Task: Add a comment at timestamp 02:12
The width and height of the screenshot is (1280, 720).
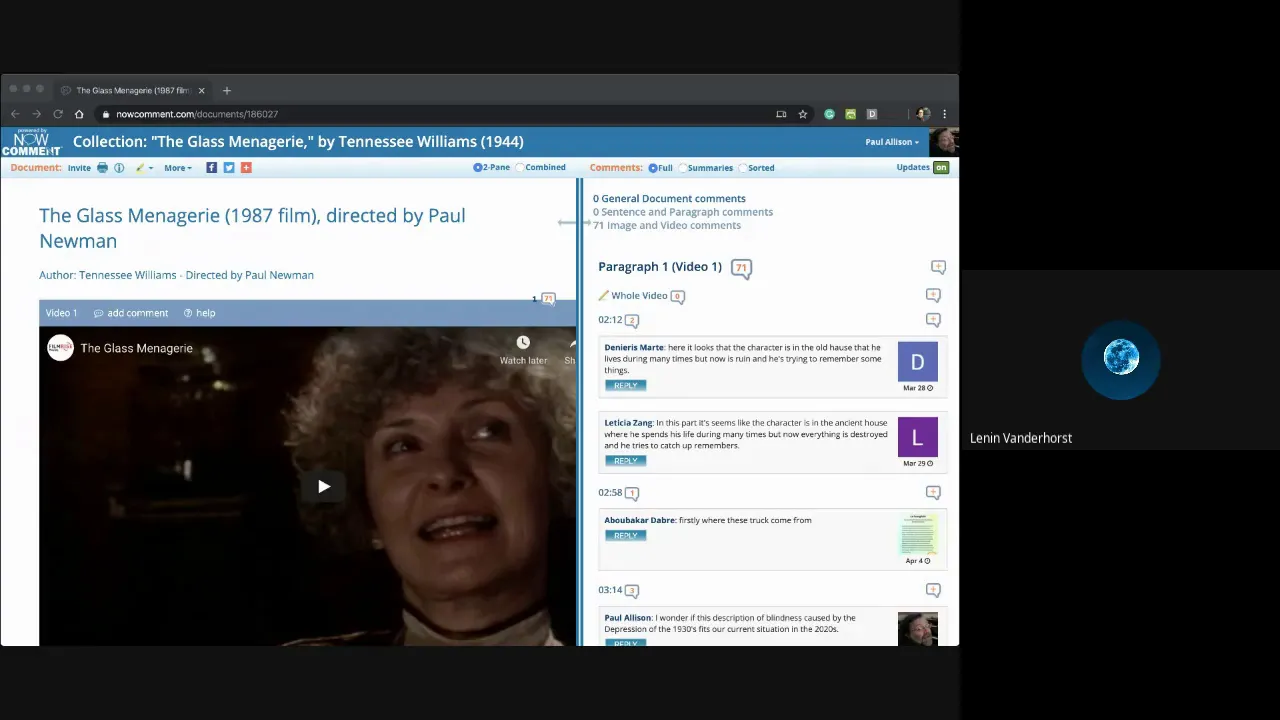Action: pos(933,320)
